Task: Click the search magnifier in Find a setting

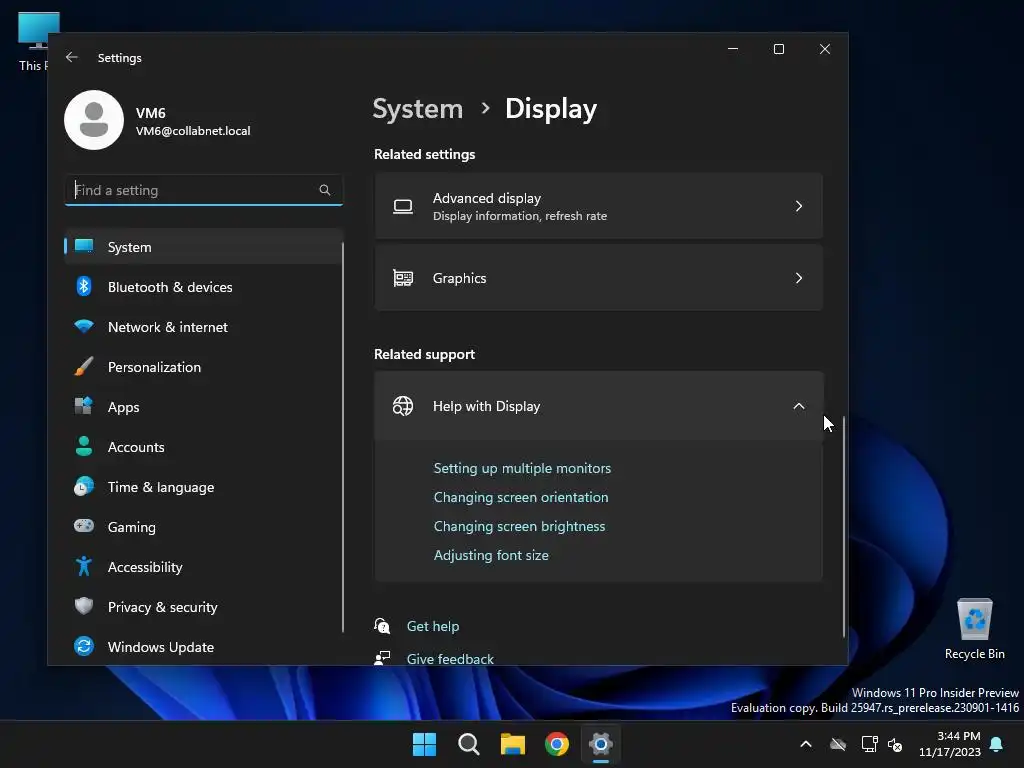Action: click(x=325, y=190)
